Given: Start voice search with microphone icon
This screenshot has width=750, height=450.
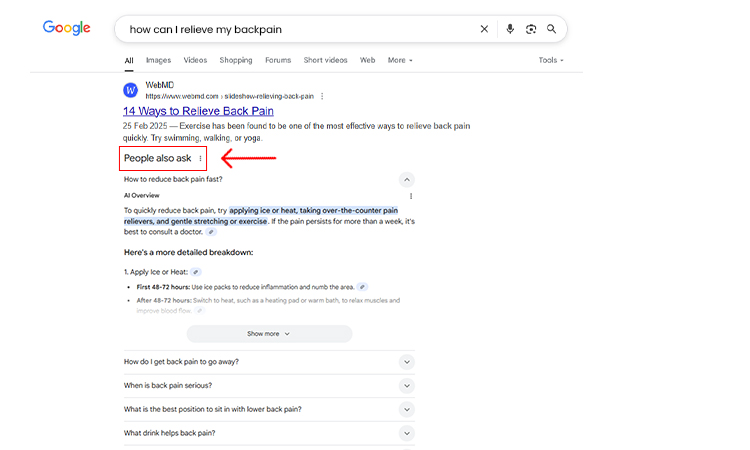Looking at the screenshot, I should coord(510,29).
